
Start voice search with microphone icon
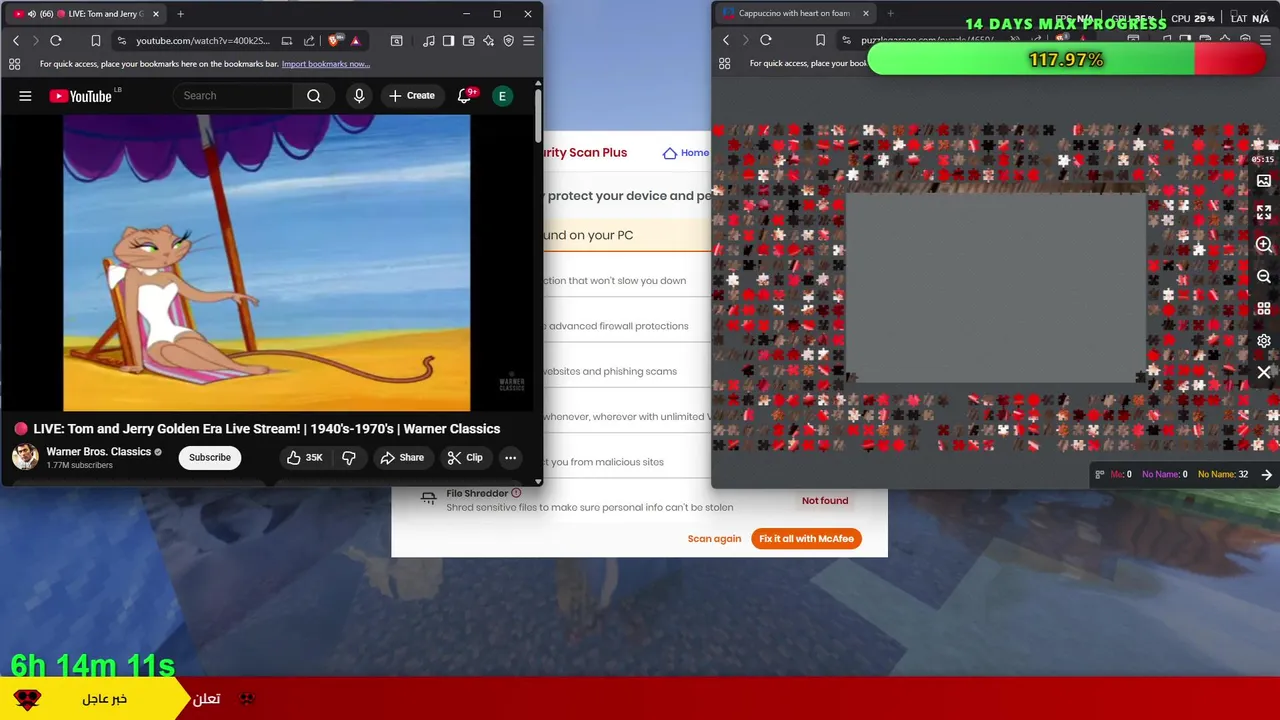click(359, 96)
